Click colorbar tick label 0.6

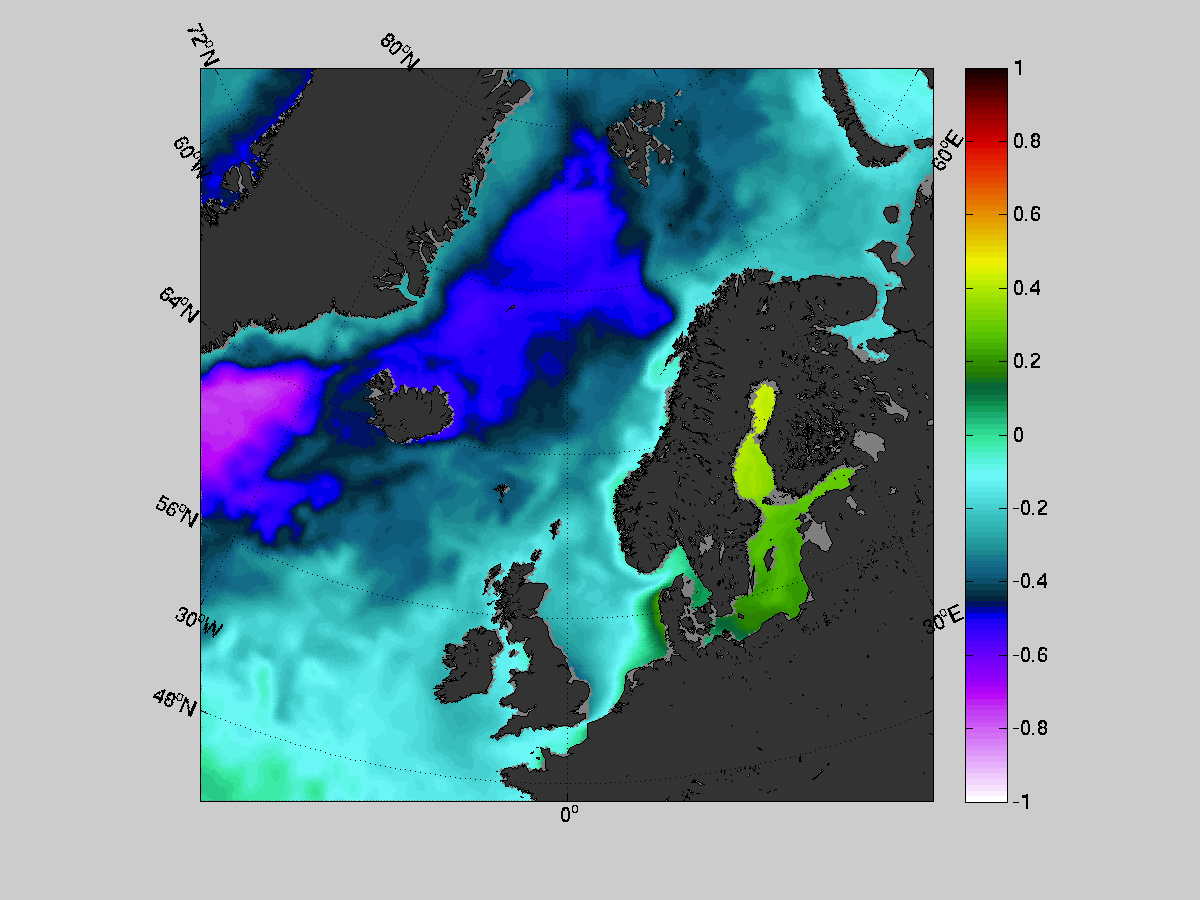coord(1025,214)
